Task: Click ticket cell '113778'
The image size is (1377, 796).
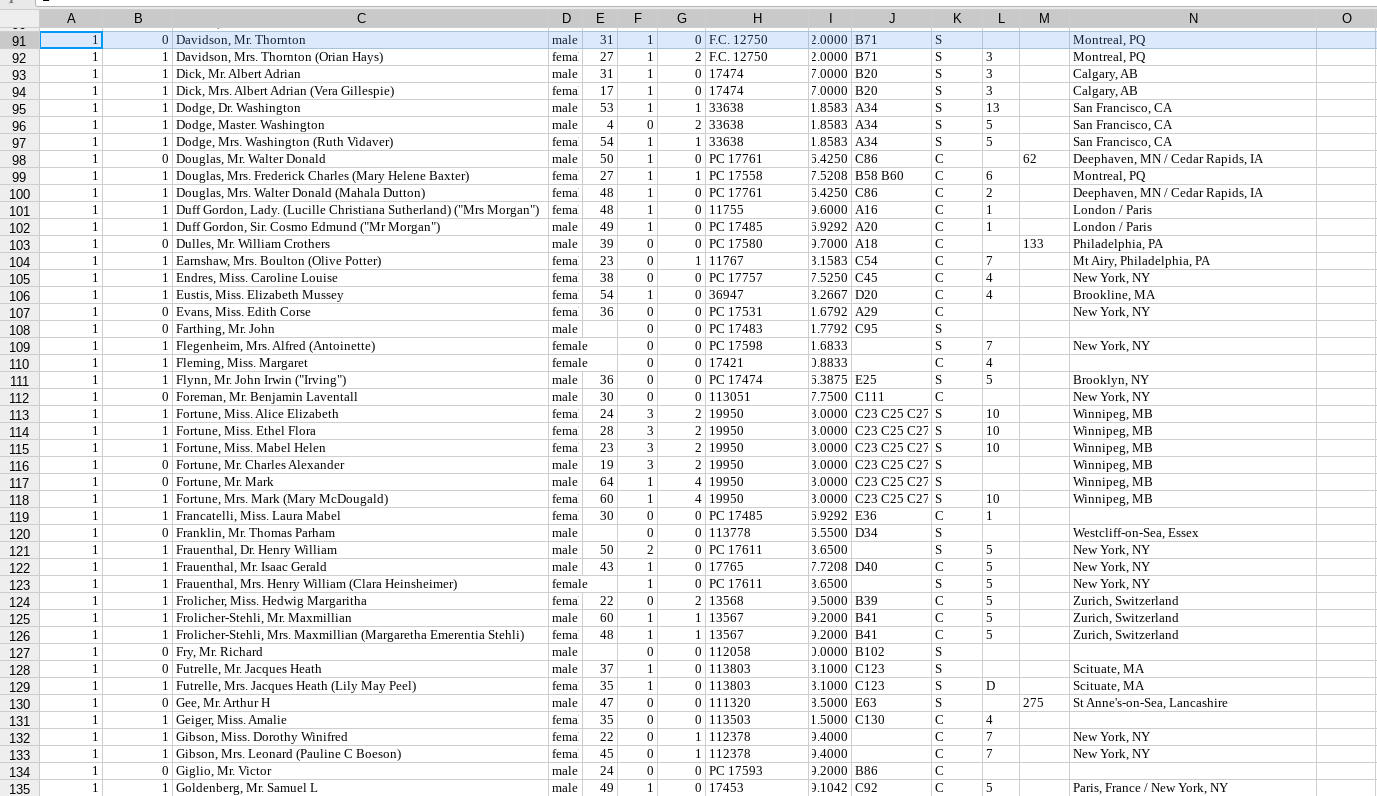Action: tap(757, 533)
